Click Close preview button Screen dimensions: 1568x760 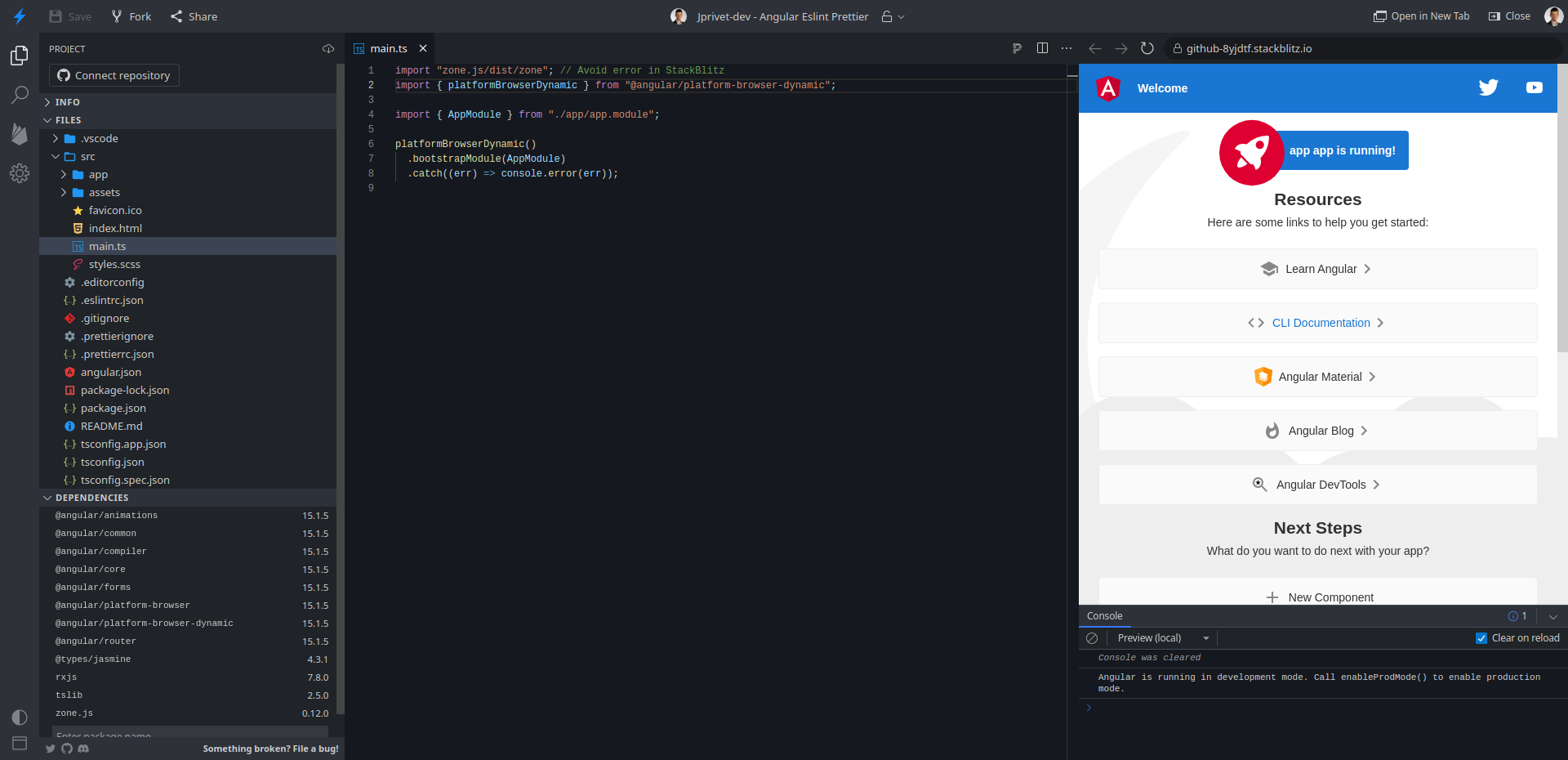pos(1509,16)
